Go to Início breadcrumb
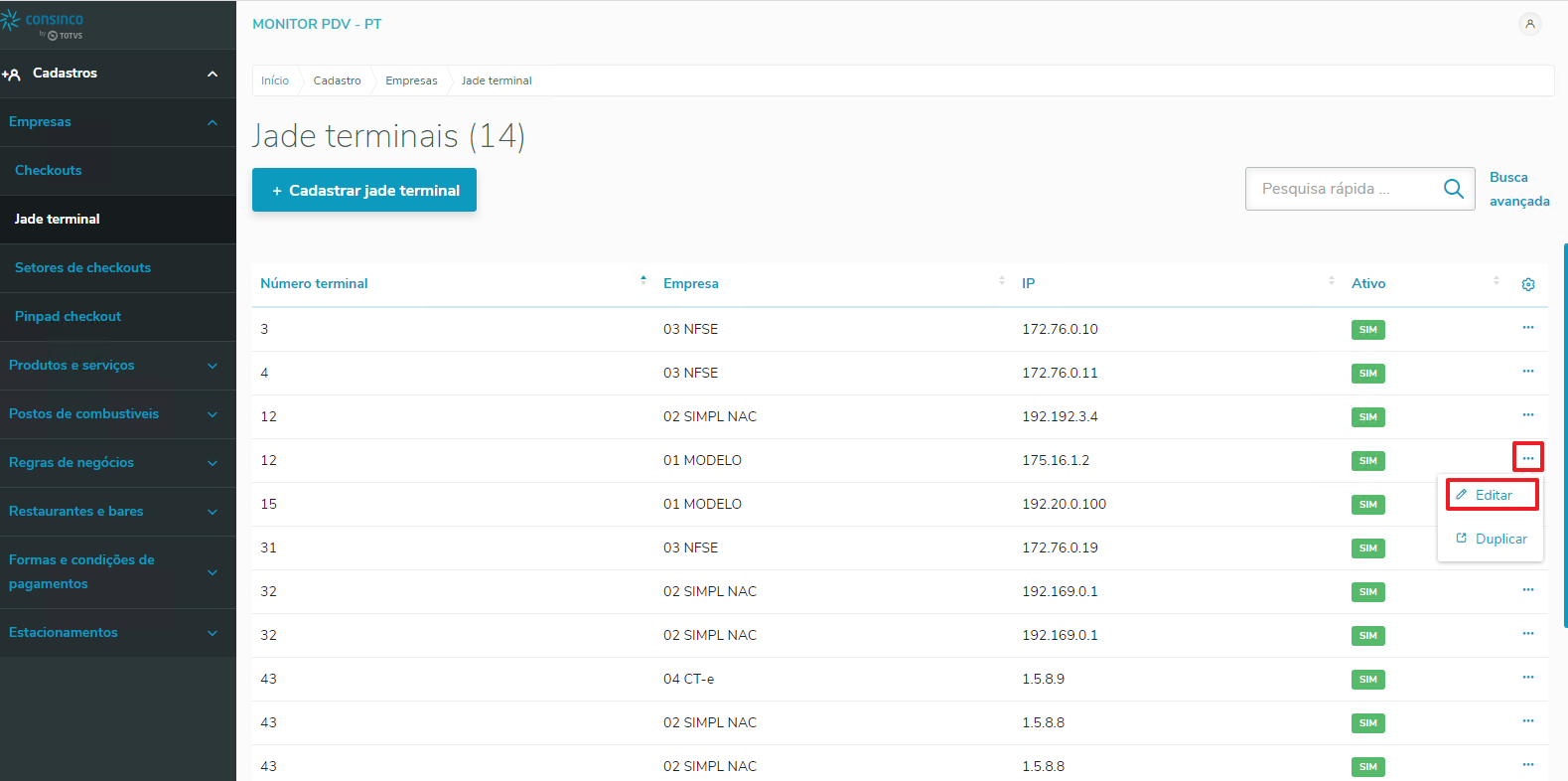The height and width of the screenshot is (781, 1568). (x=275, y=80)
